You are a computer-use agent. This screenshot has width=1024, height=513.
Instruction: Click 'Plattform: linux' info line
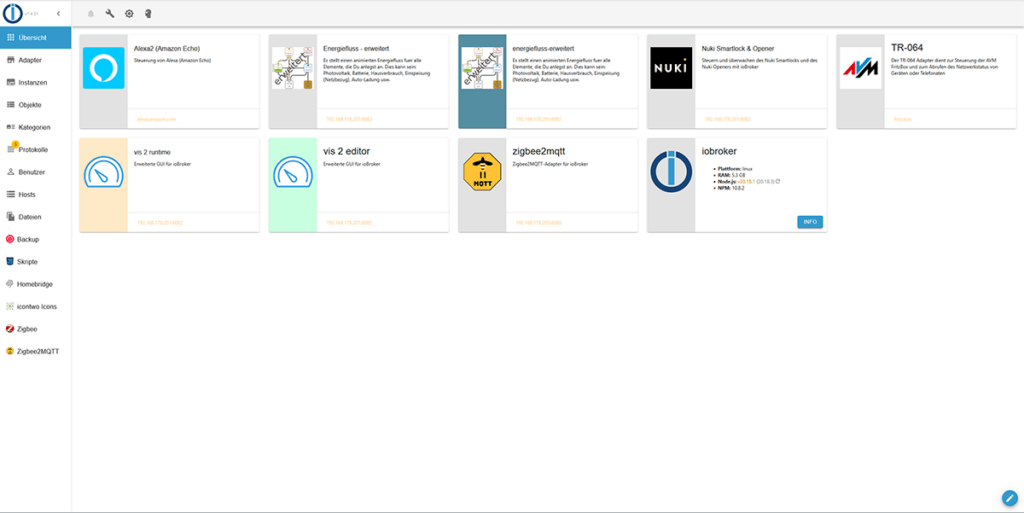click(x=735, y=168)
